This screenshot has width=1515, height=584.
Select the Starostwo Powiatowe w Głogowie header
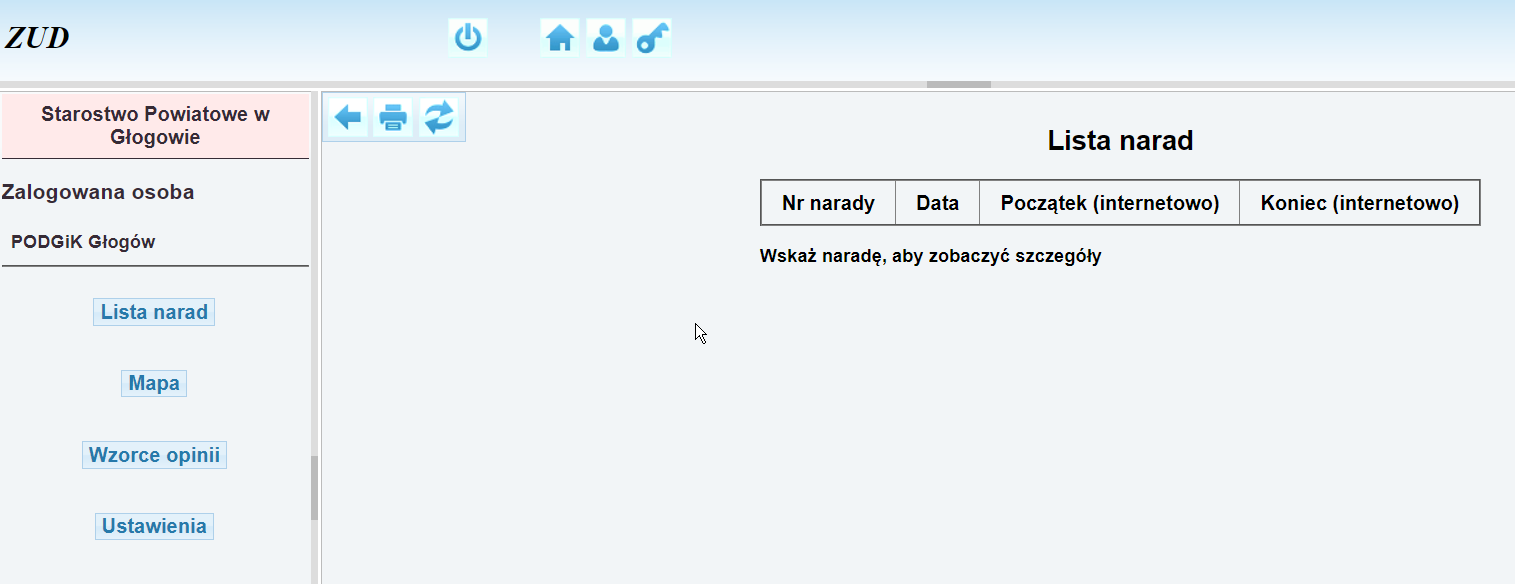[x=155, y=125]
